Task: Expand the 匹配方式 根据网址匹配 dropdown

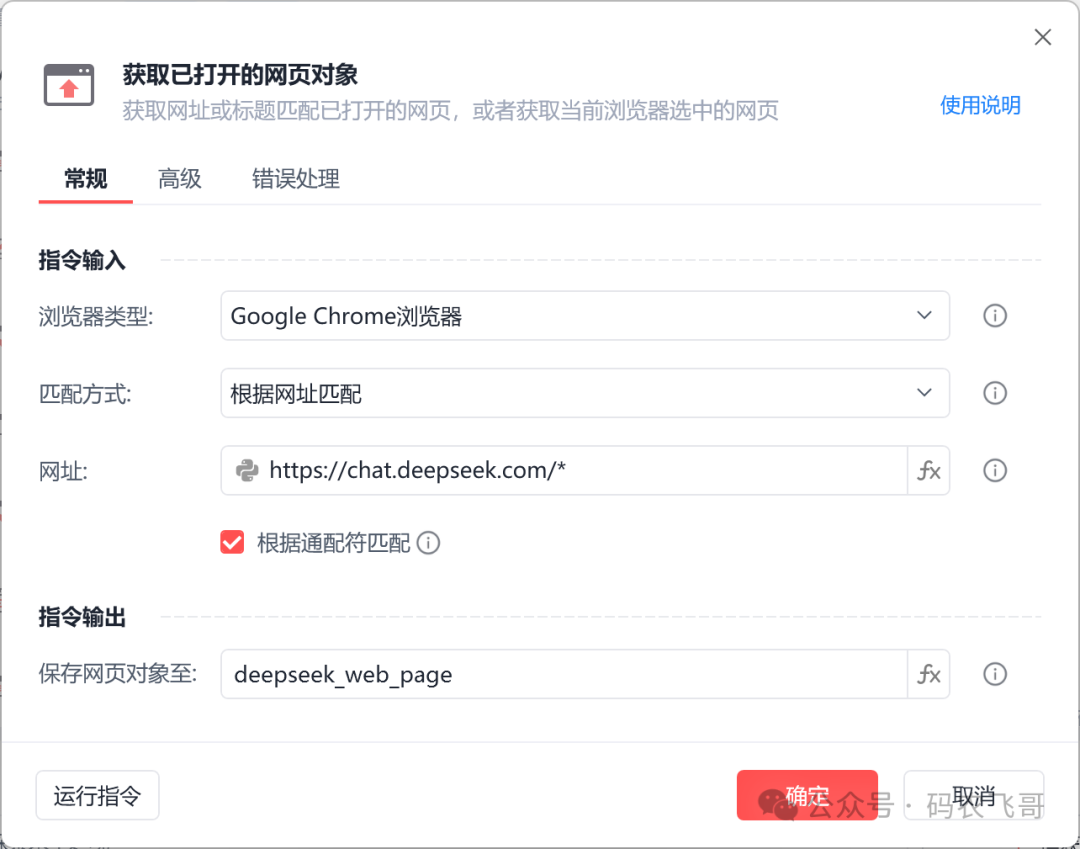Action: 585,393
